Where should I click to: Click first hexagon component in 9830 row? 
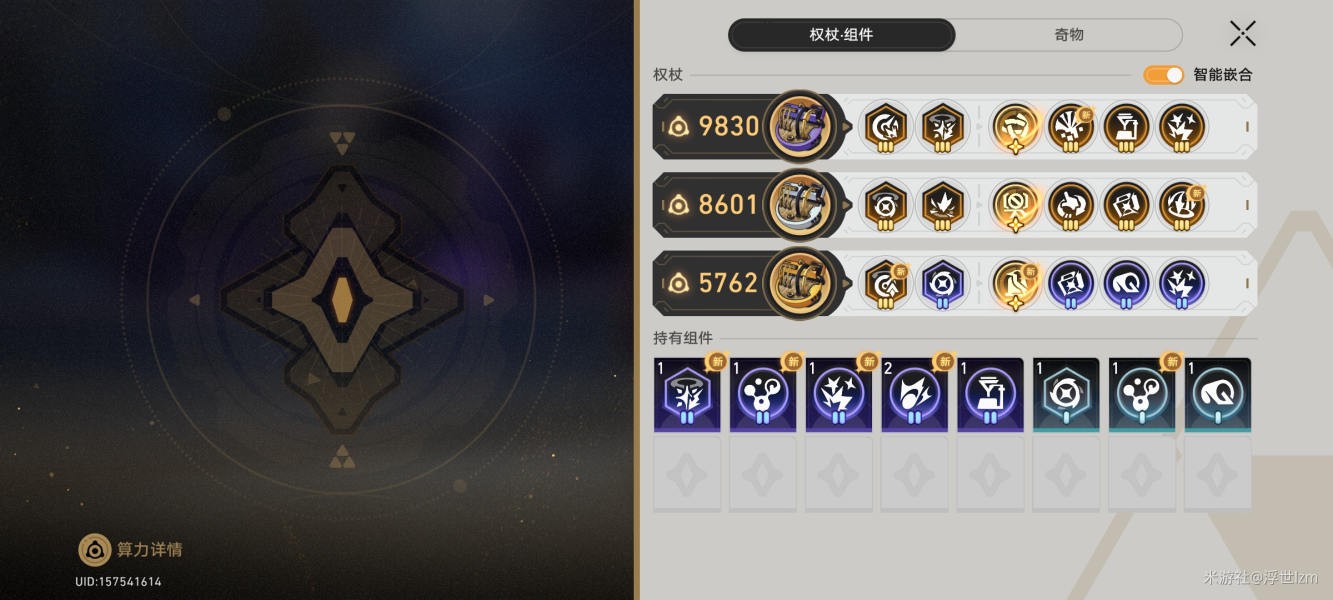click(x=886, y=127)
